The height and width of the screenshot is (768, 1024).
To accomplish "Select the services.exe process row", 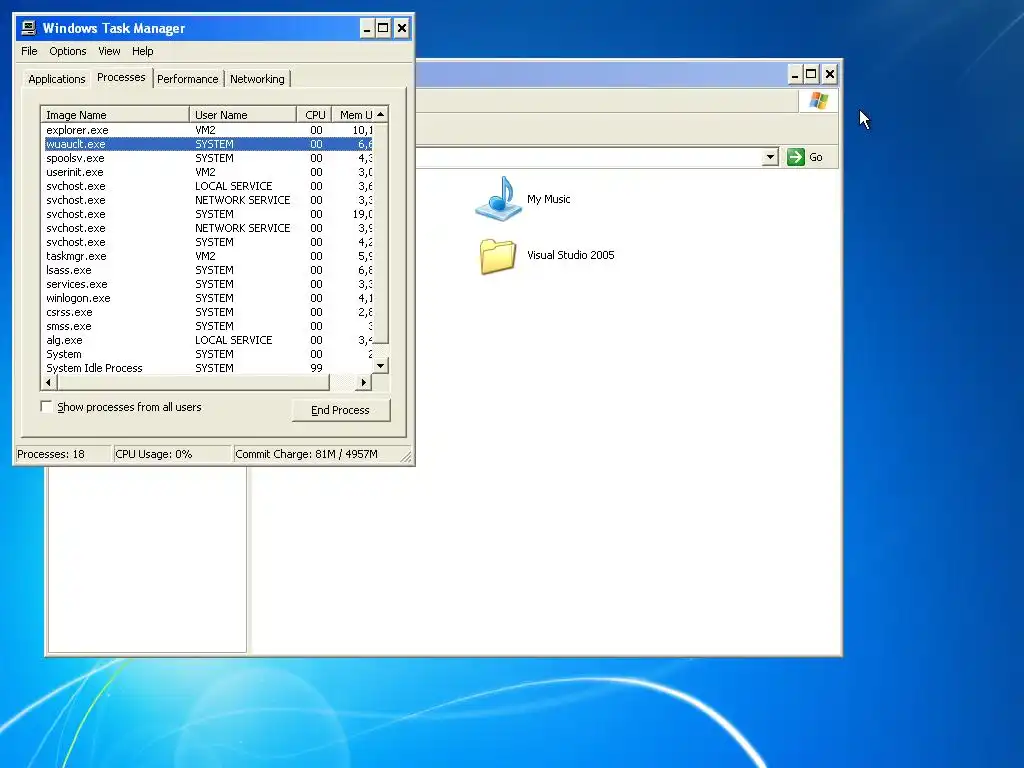I will (x=208, y=284).
